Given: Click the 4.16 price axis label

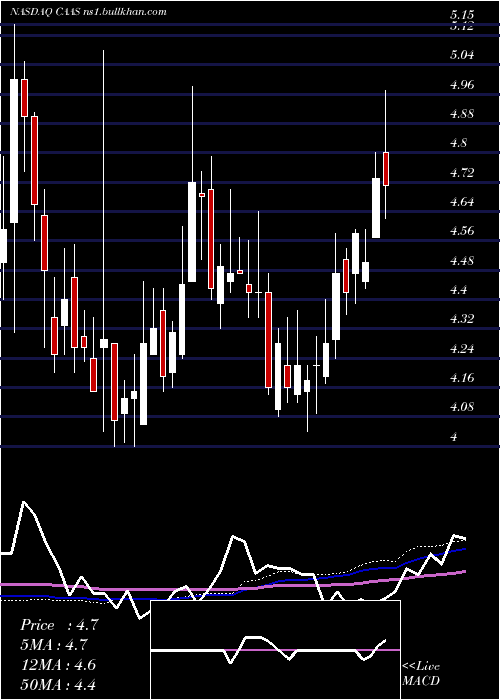Looking at the screenshot, I should pyautogui.click(x=462, y=378).
